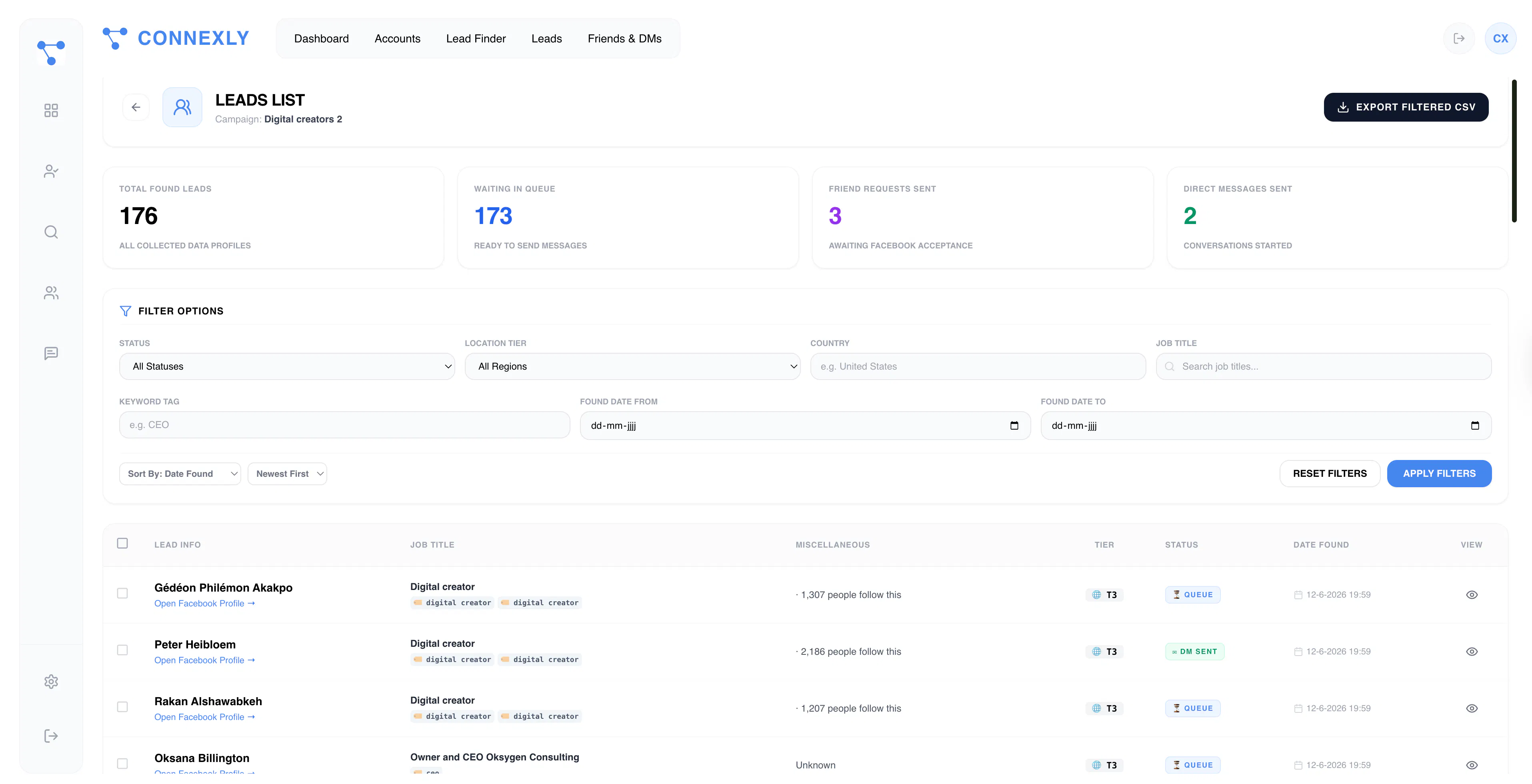1532x784 pixels.
Task: Open the All Regions location tier dropdown
Action: [x=632, y=366]
